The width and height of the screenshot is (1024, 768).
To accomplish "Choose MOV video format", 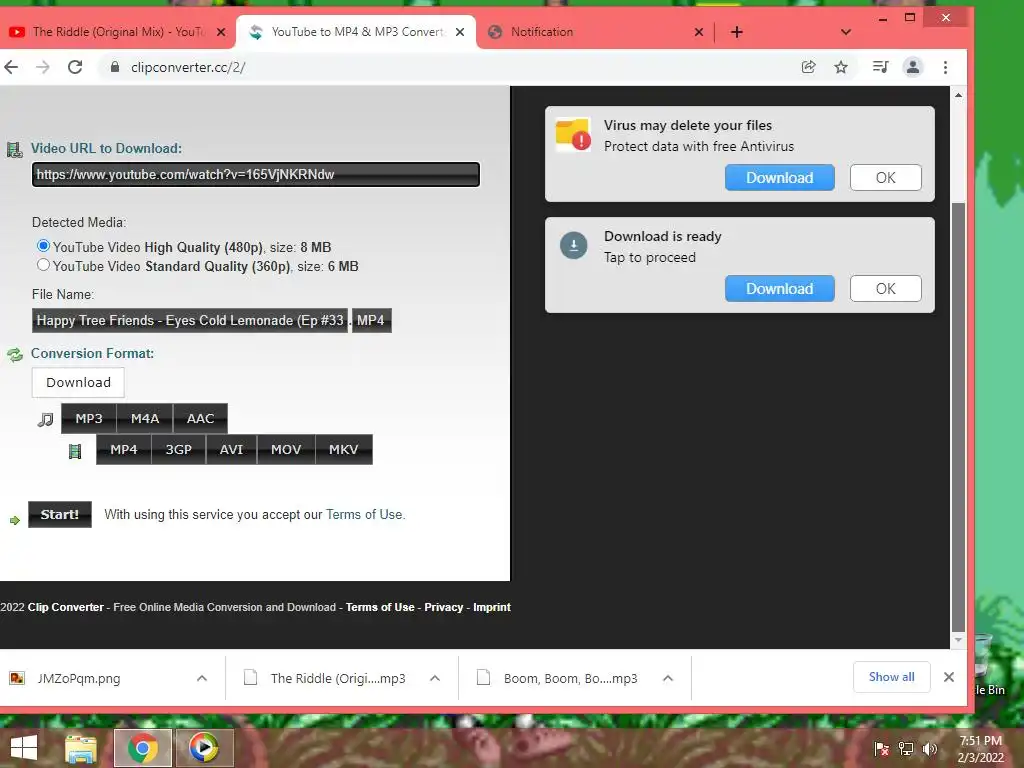I will coord(286,450).
